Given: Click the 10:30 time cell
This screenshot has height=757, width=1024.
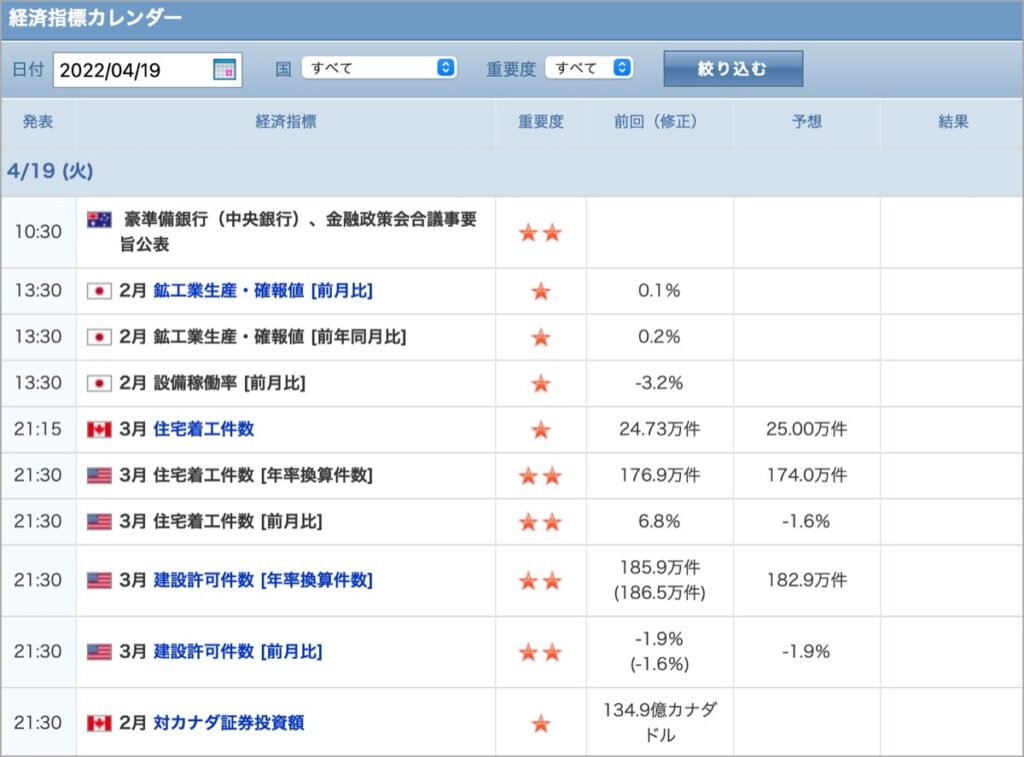Looking at the screenshot, I should click(38, 232).
